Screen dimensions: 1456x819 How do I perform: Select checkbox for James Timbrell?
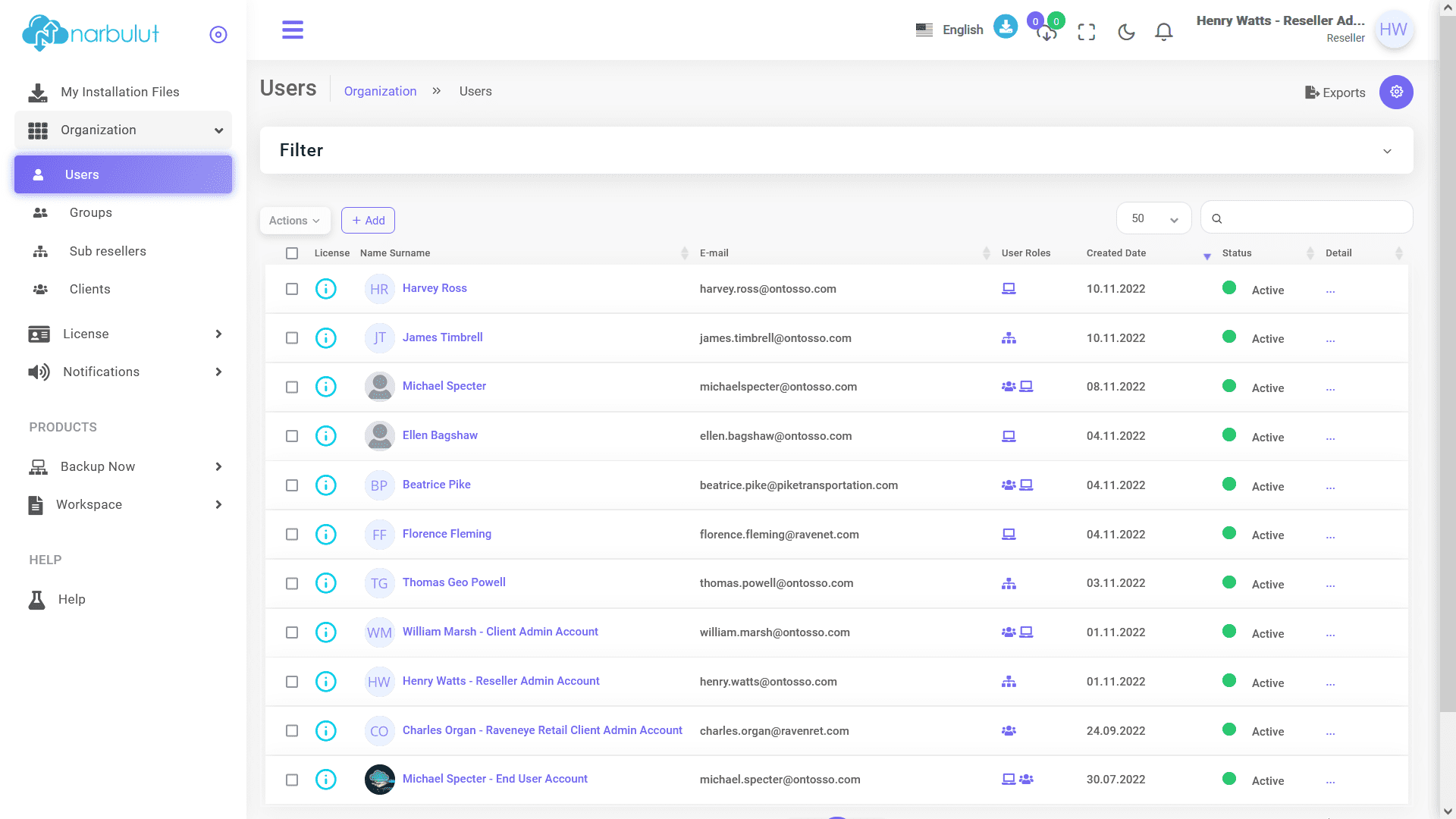click(x=292, y=338)
